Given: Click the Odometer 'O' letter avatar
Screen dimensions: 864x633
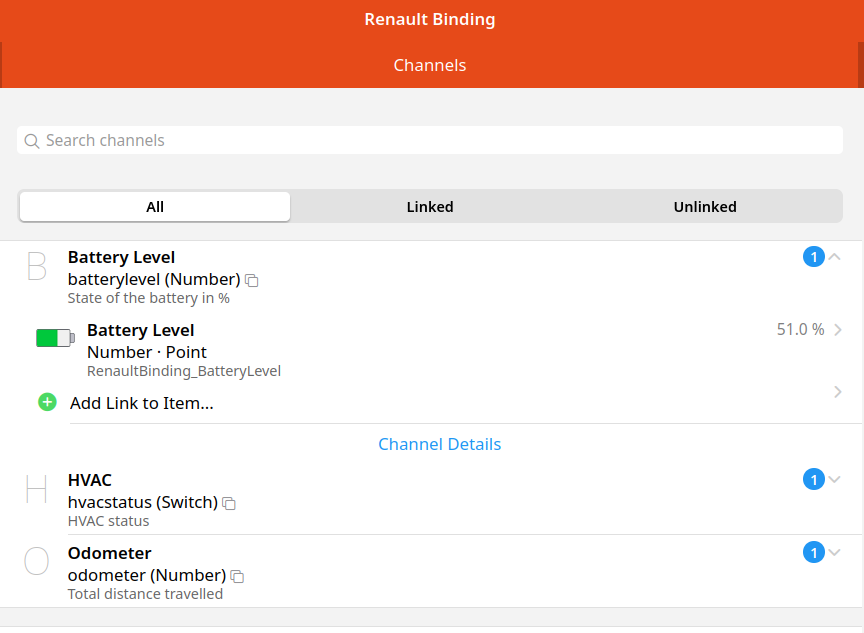Looking at the screenshot, I should (x=36, y=562).
